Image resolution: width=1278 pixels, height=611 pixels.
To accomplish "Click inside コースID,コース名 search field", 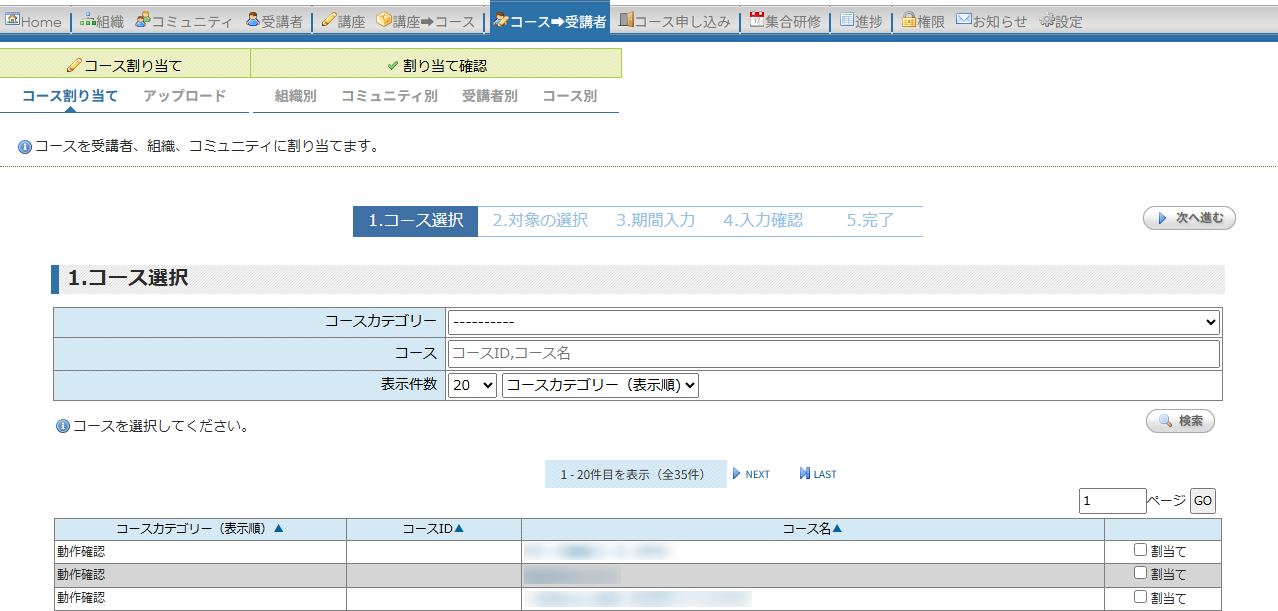I will [833, 354].
